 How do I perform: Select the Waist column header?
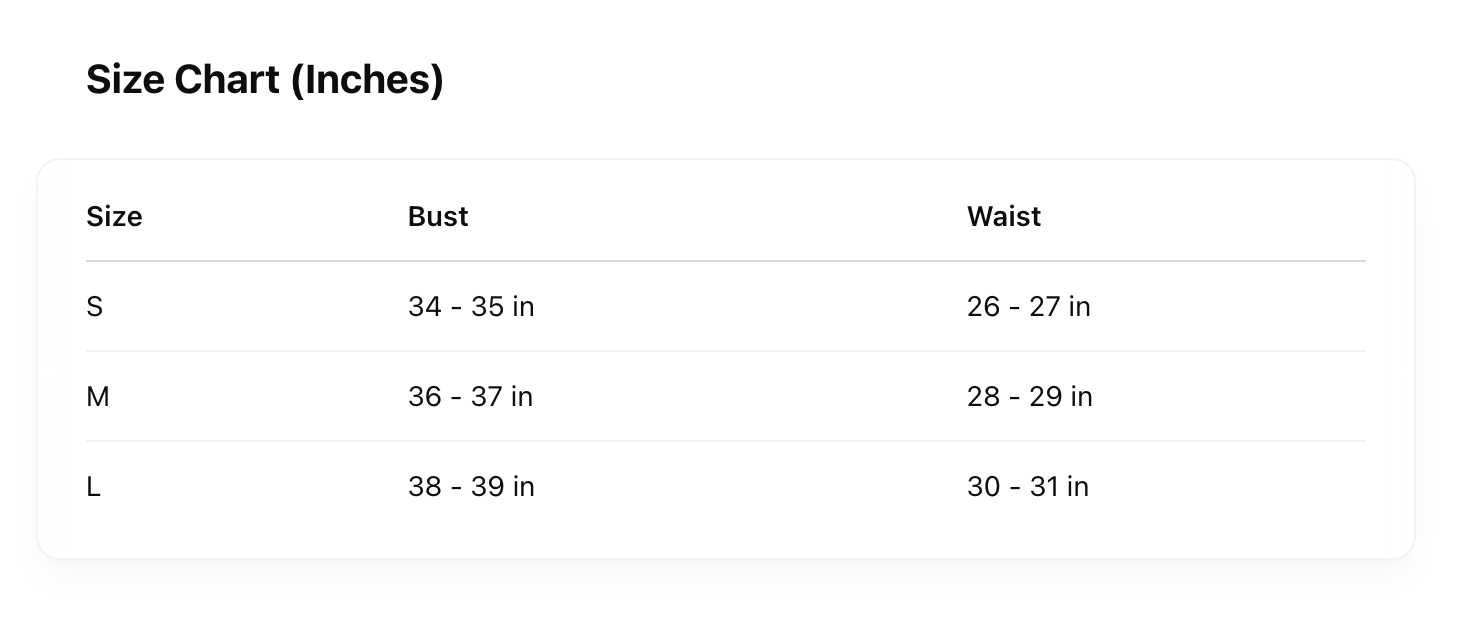point(1004,217)
